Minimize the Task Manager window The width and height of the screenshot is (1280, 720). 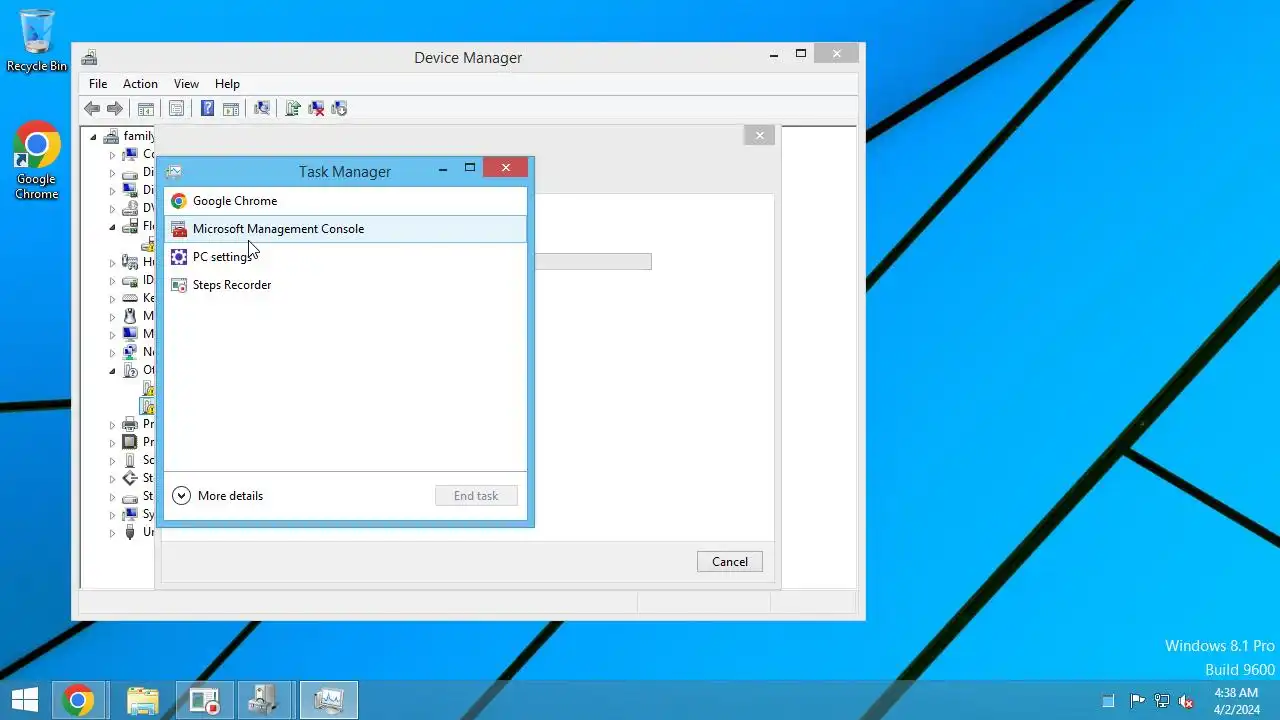(443, 168)
